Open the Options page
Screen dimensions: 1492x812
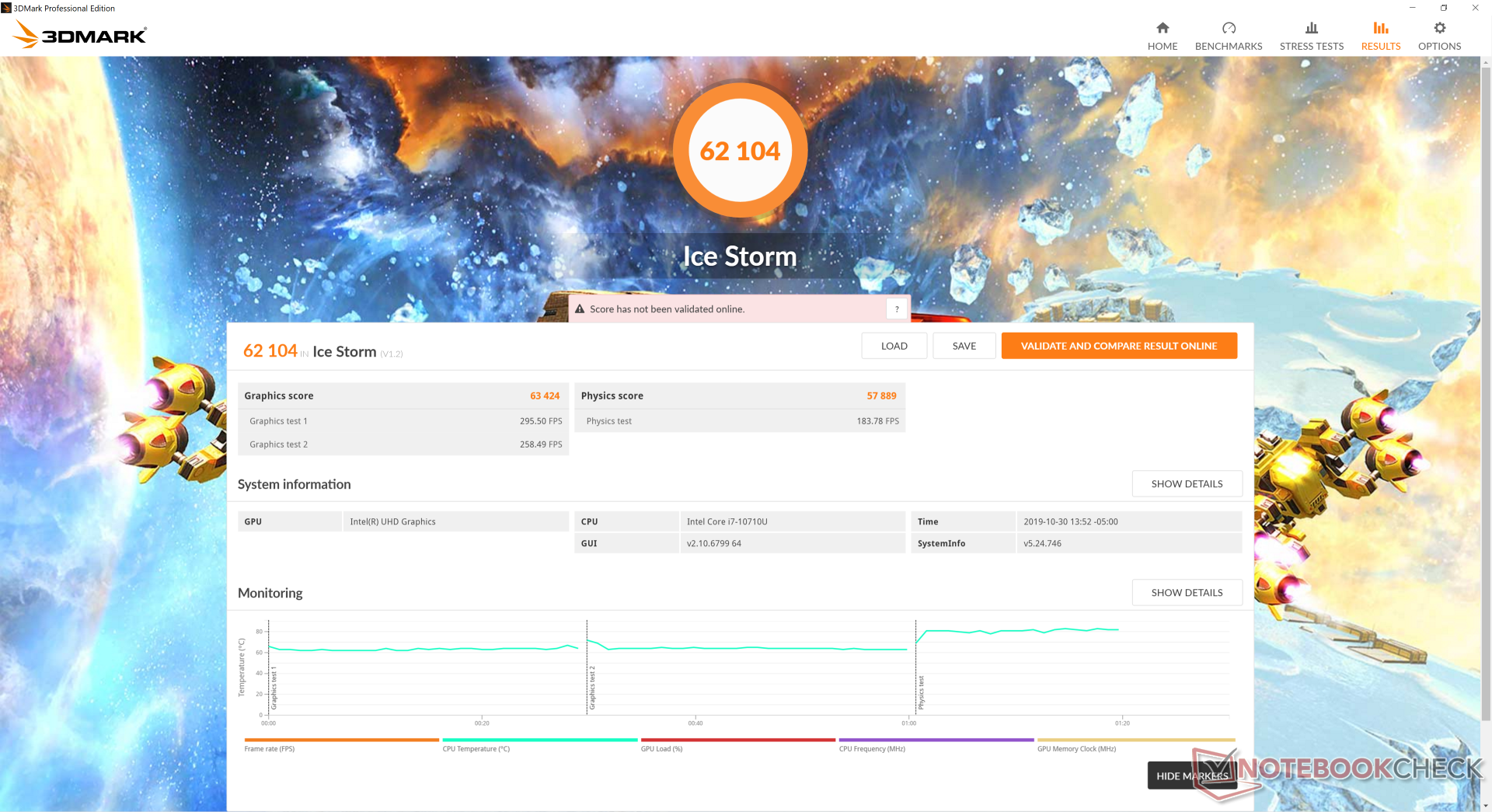point(1440,37)
